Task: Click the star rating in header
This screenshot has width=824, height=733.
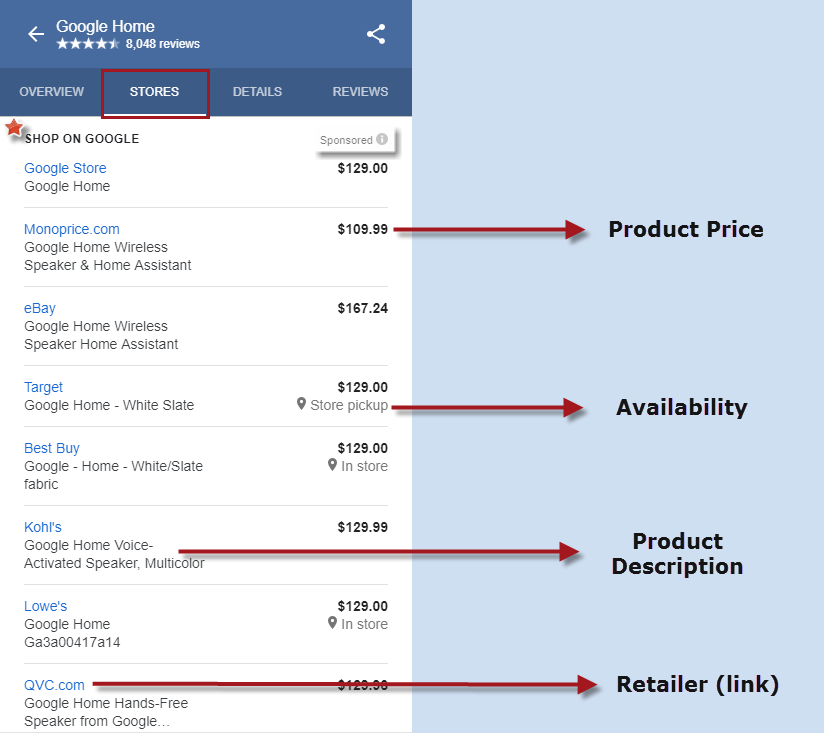Action: (89, 44)
